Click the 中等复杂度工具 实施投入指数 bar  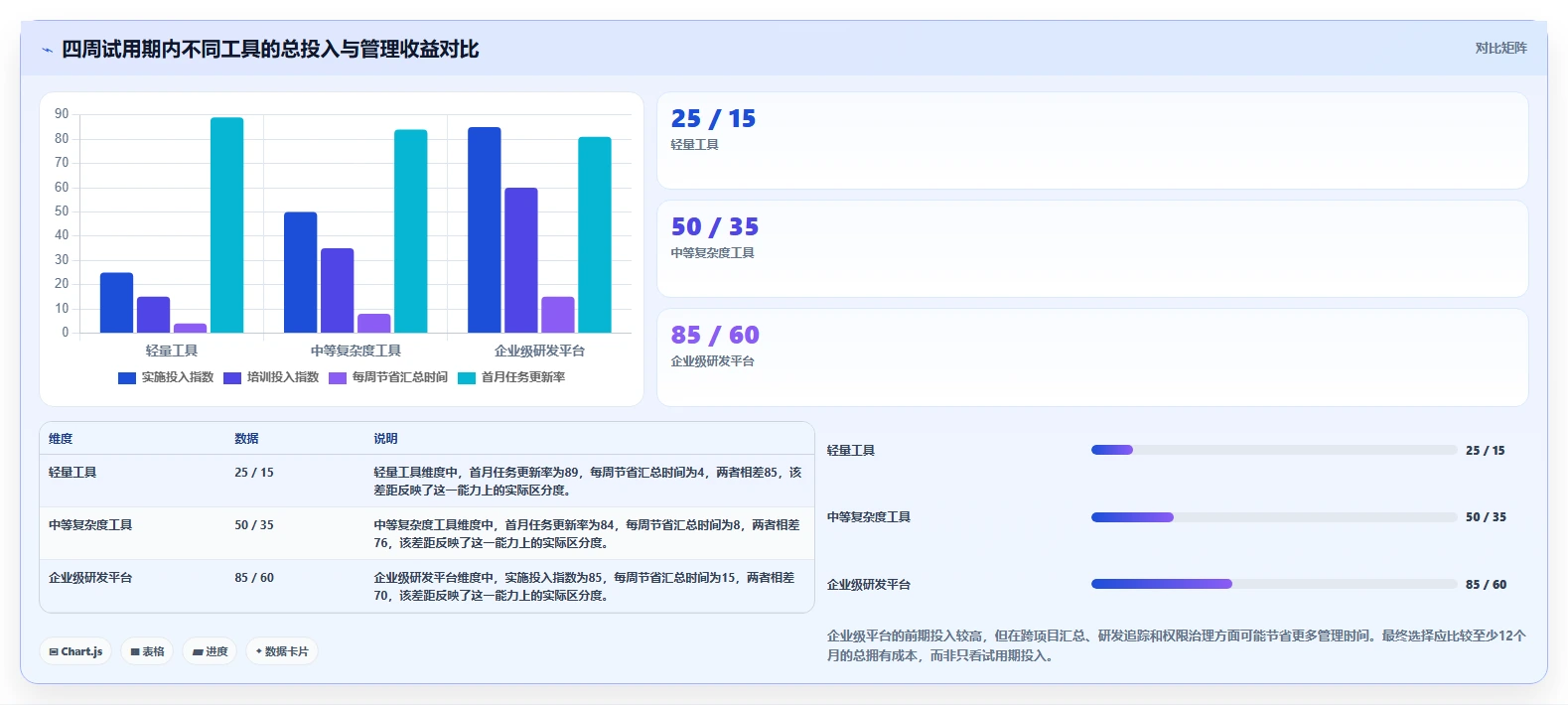pyautogui.click(x=300, y=272)
